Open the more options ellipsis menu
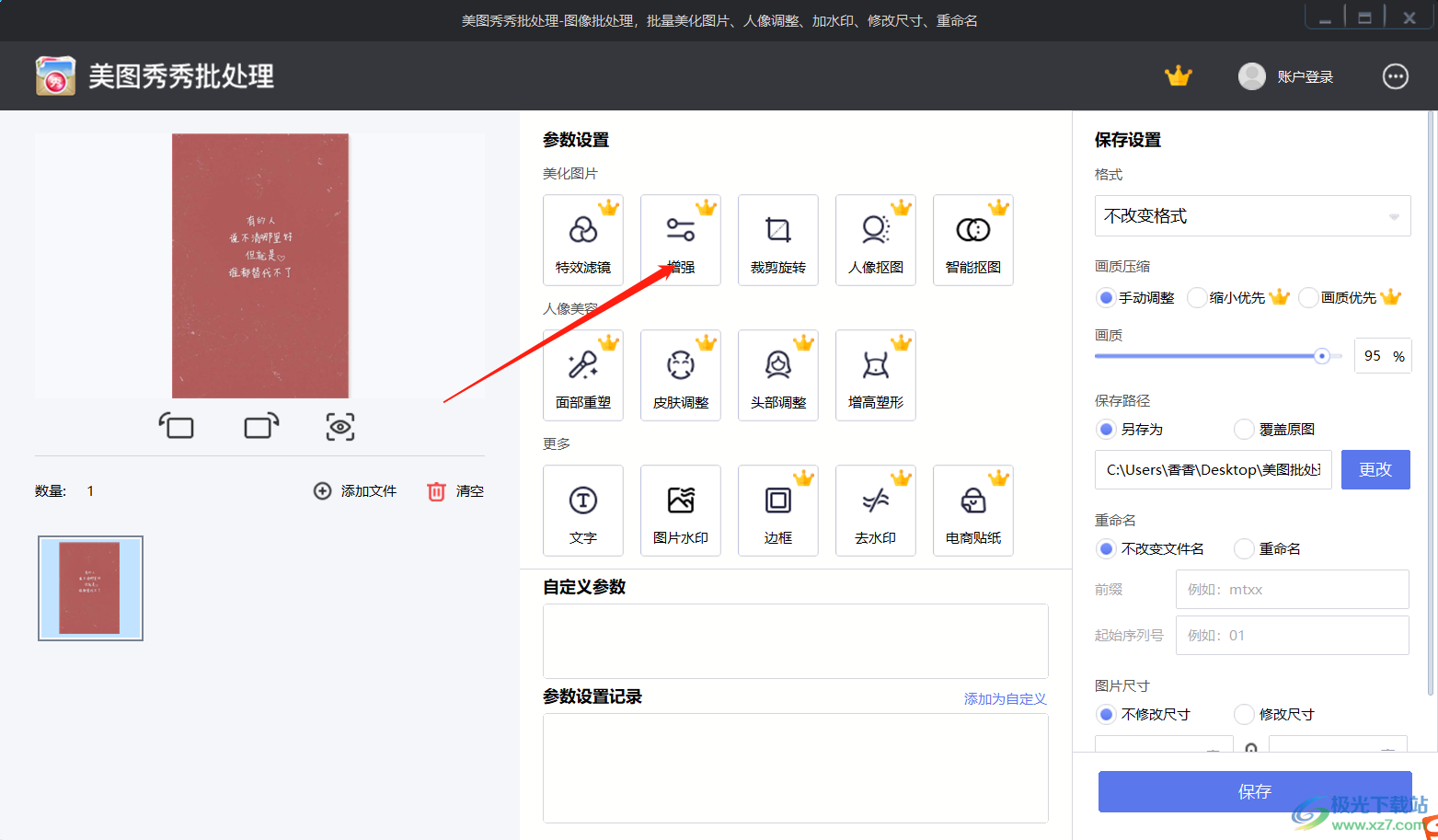The image size is (1438, 840). [x=1396, y=76]
